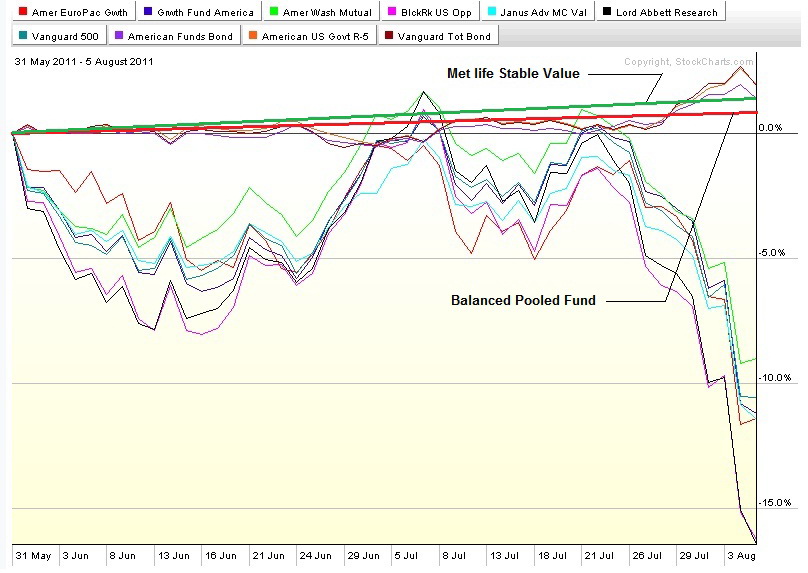Click the teal Vanguard 500 swatch

(22, 35)
